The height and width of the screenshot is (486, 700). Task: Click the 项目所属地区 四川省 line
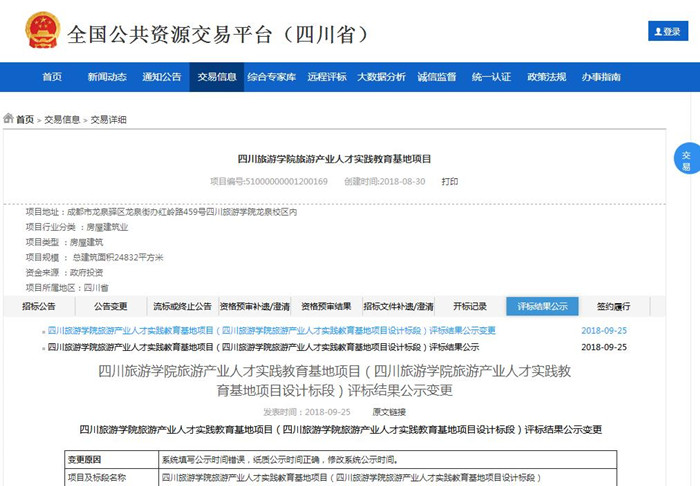67,288
